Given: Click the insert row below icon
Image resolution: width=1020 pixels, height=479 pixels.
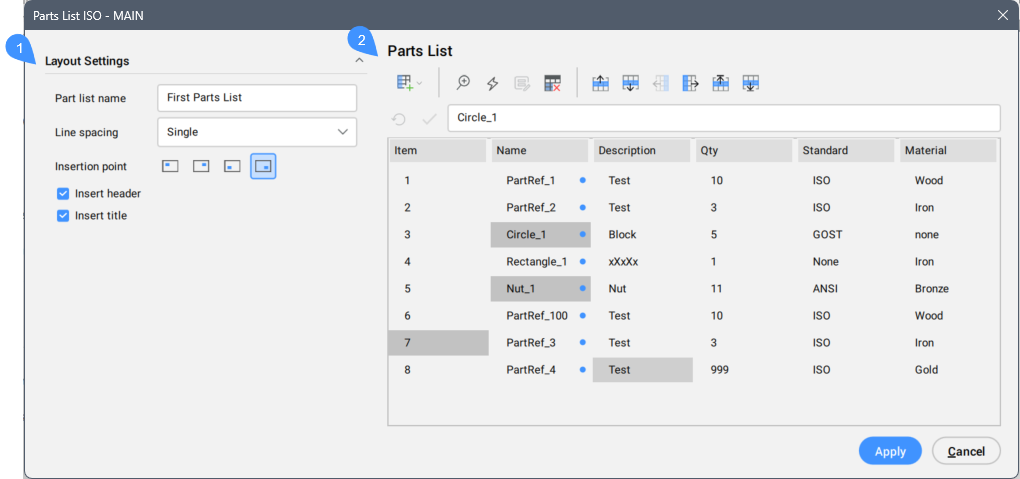Looking at the screenshot, I should [631, 84].
